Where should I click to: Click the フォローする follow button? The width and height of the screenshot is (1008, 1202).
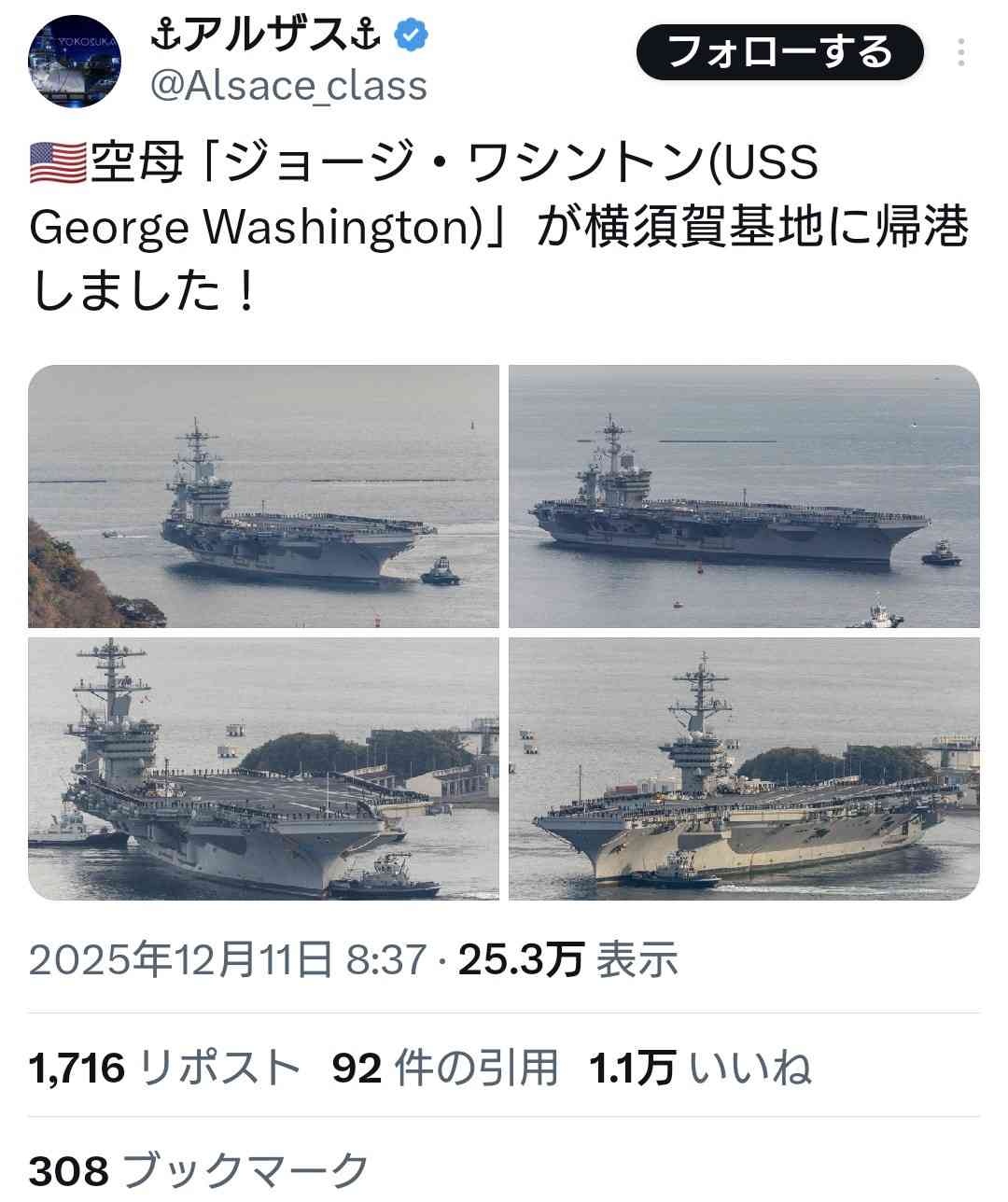780,52
